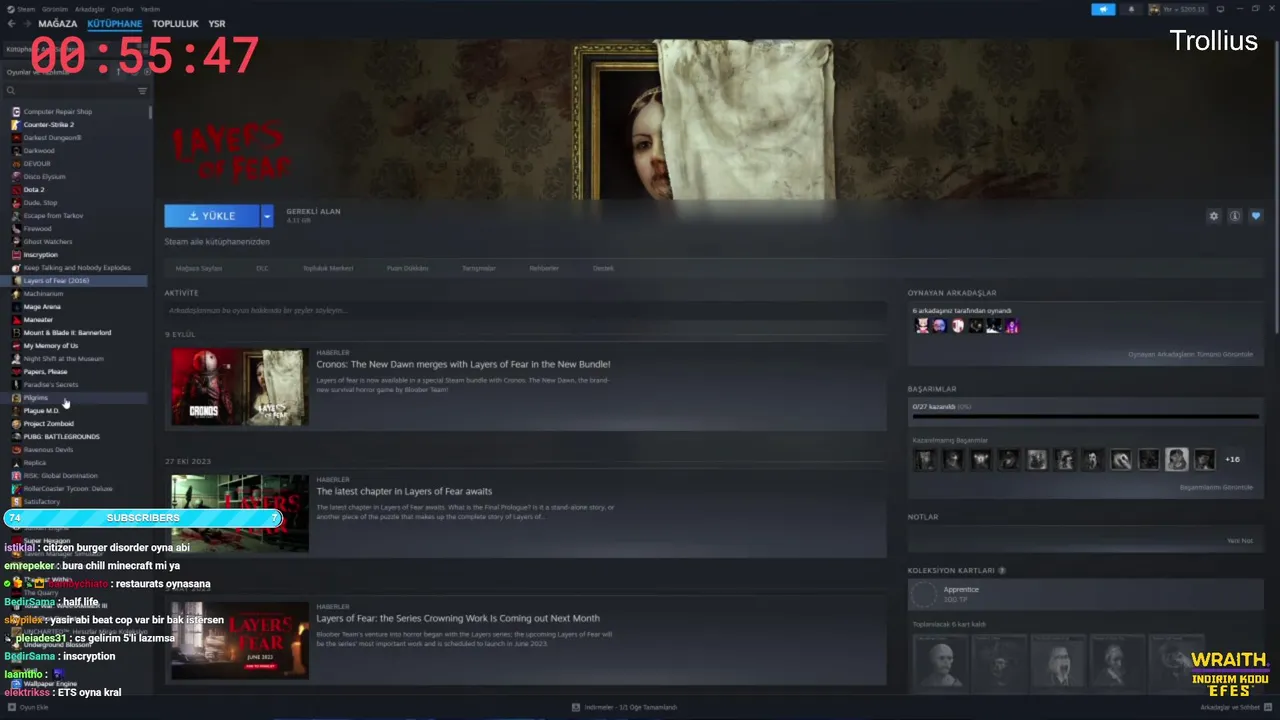The width and height of the screenshot is (1280, 720).
Task: Select Darkwood in the game list
Action: point(39,151)
